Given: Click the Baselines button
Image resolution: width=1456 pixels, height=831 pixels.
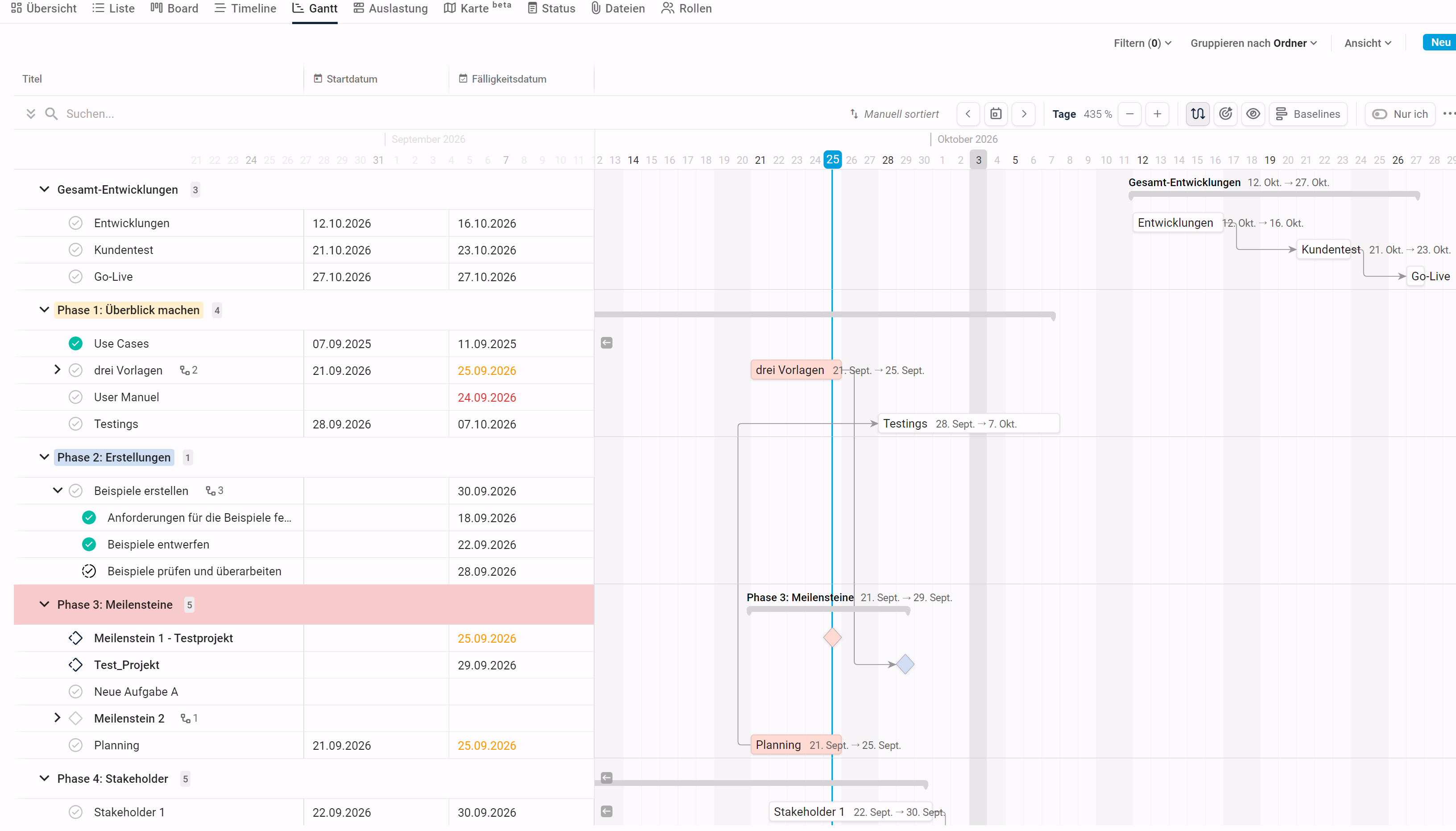Looking at the screenshot, I should (x=1308, y=113).
